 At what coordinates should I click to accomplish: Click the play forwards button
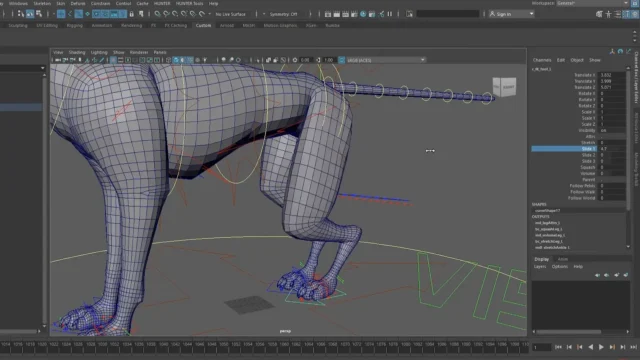(601, 347)
